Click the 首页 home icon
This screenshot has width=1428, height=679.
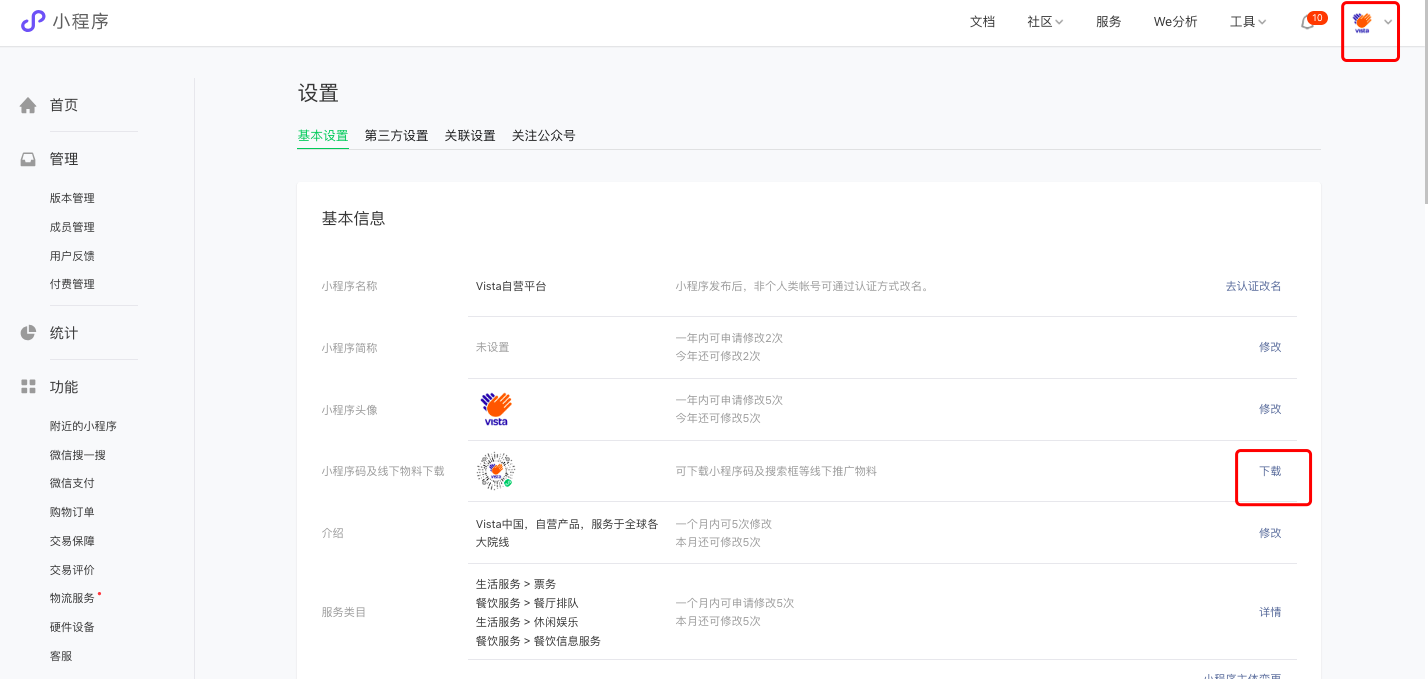point(28,105)
